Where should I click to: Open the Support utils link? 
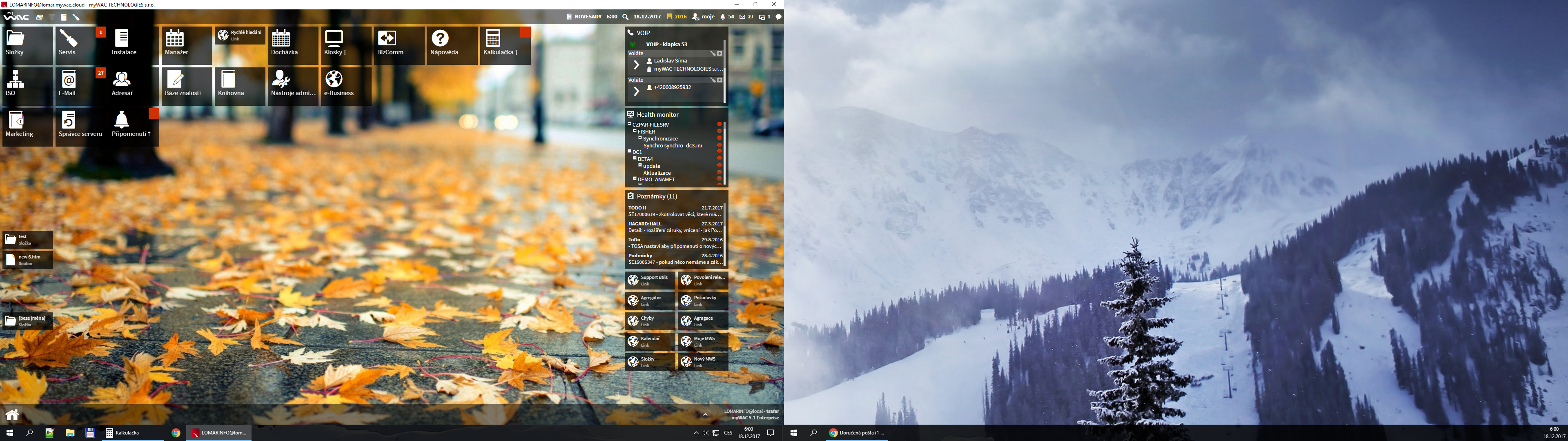click(x=650, y=280)
